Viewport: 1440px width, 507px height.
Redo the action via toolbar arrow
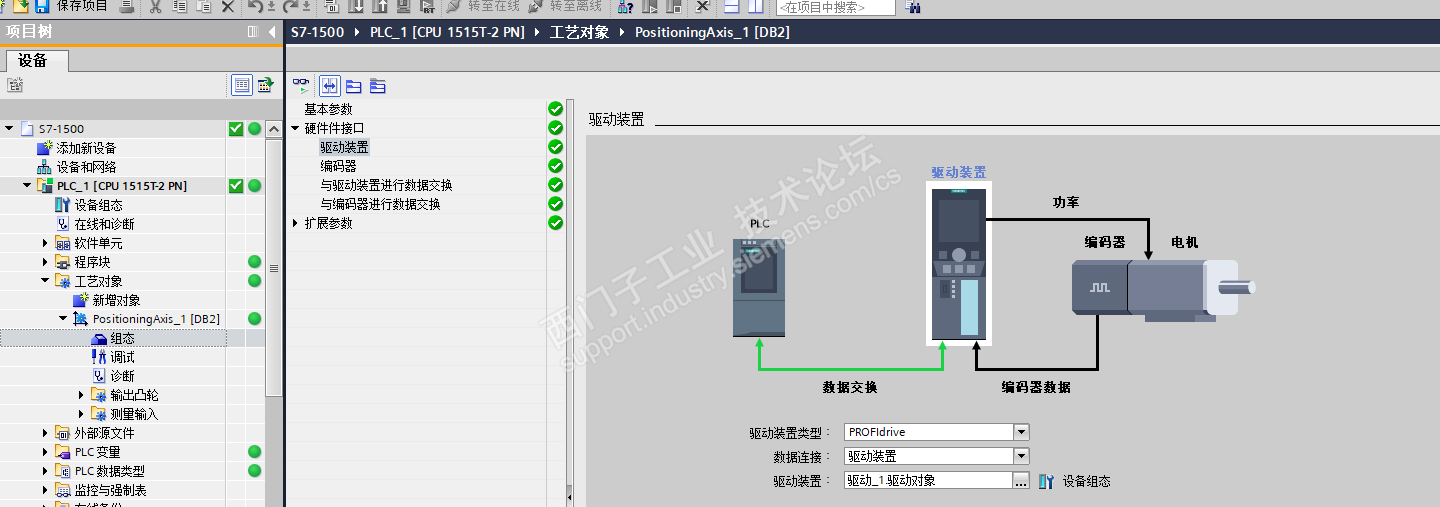click(x=290, y=6)
